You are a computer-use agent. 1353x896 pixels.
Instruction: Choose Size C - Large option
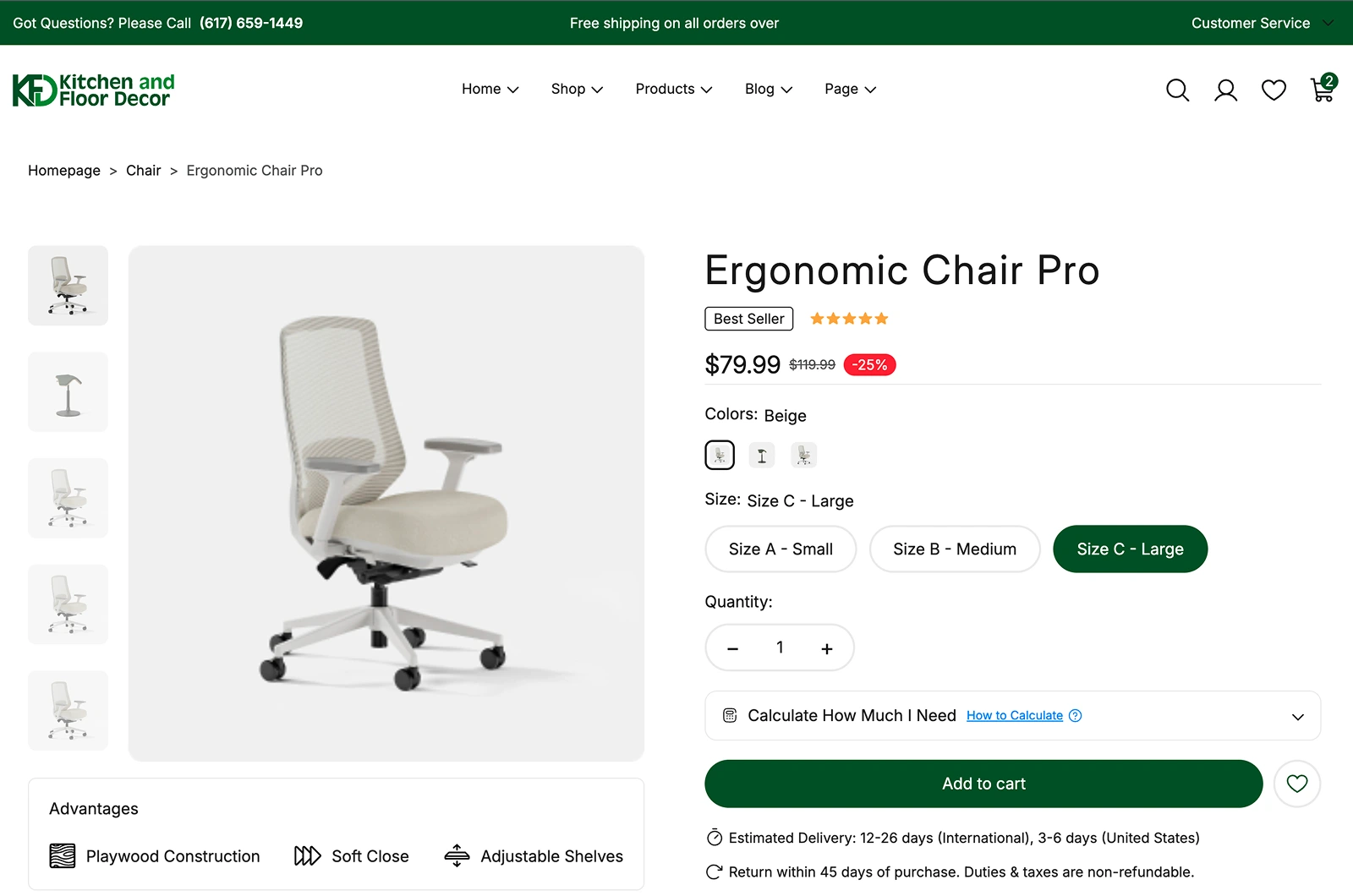[1130, 549]
